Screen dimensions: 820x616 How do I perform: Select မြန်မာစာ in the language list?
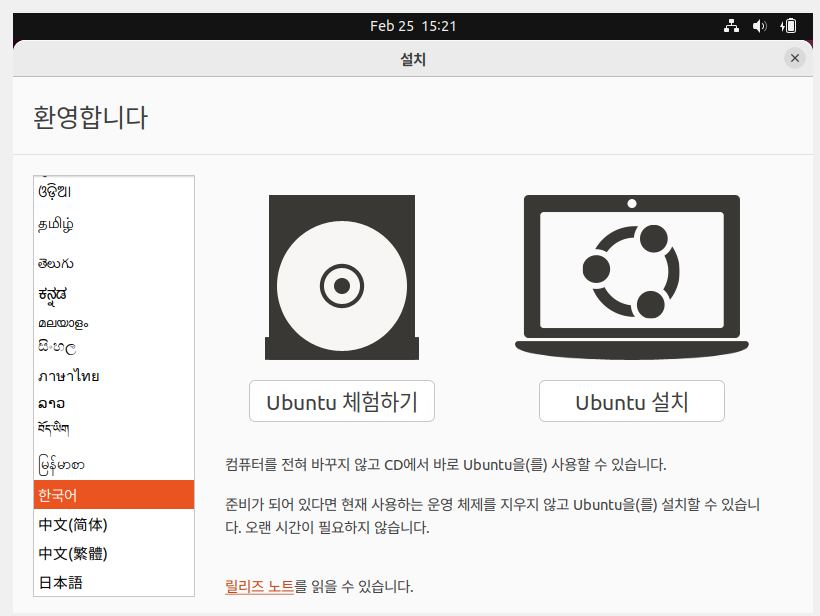click(114, 464)
